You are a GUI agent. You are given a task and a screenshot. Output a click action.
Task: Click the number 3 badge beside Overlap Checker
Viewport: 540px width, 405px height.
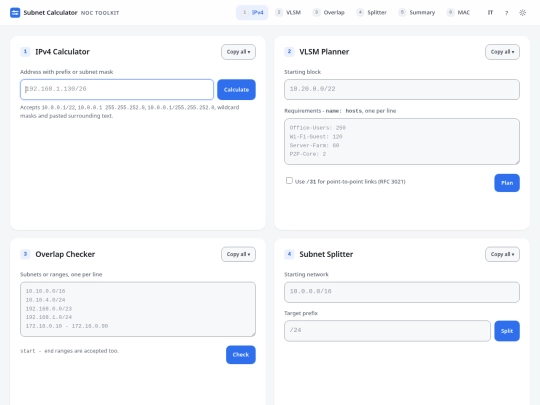(25, 254)
